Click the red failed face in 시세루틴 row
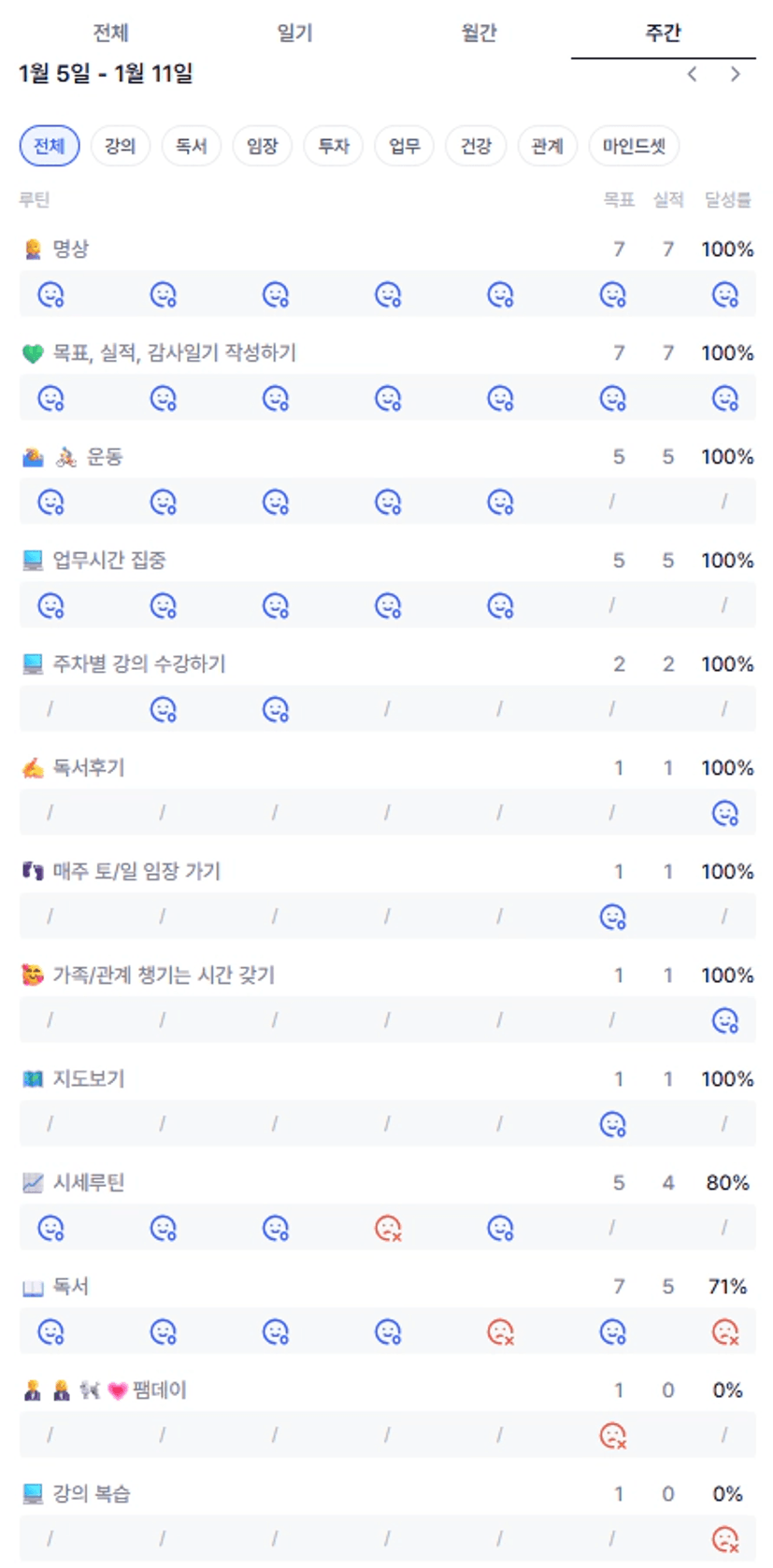Viewport: 773px width, 1568px height. point(388,1228)
